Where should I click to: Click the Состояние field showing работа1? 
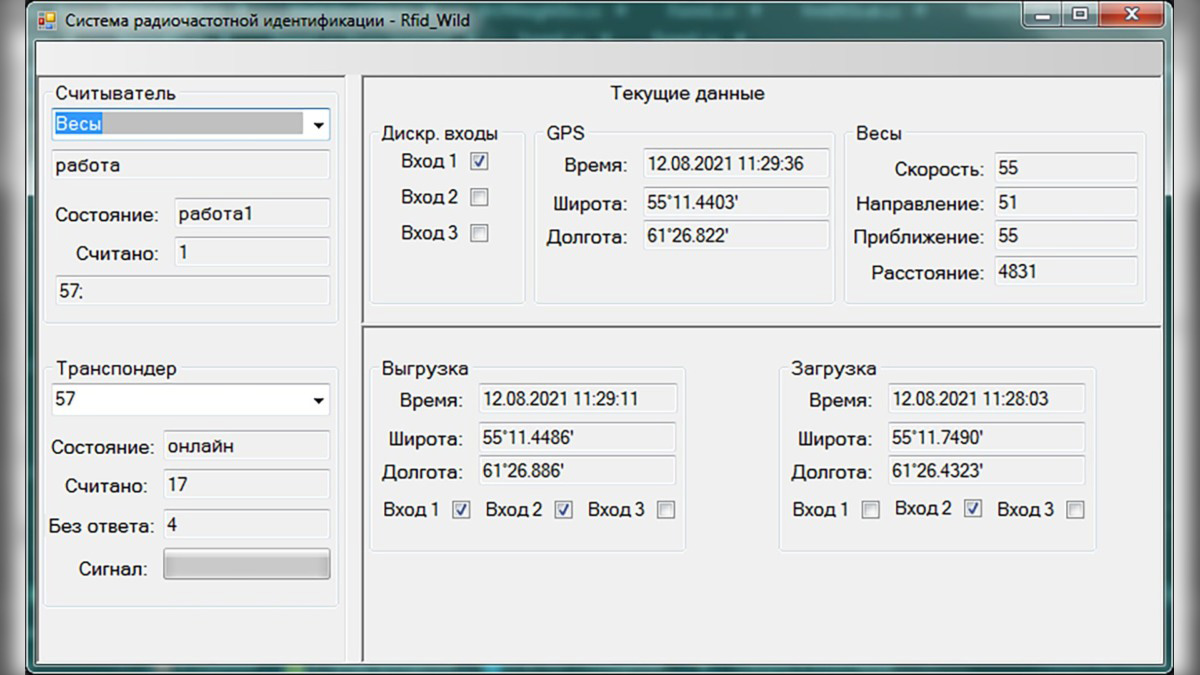point(251,214)
